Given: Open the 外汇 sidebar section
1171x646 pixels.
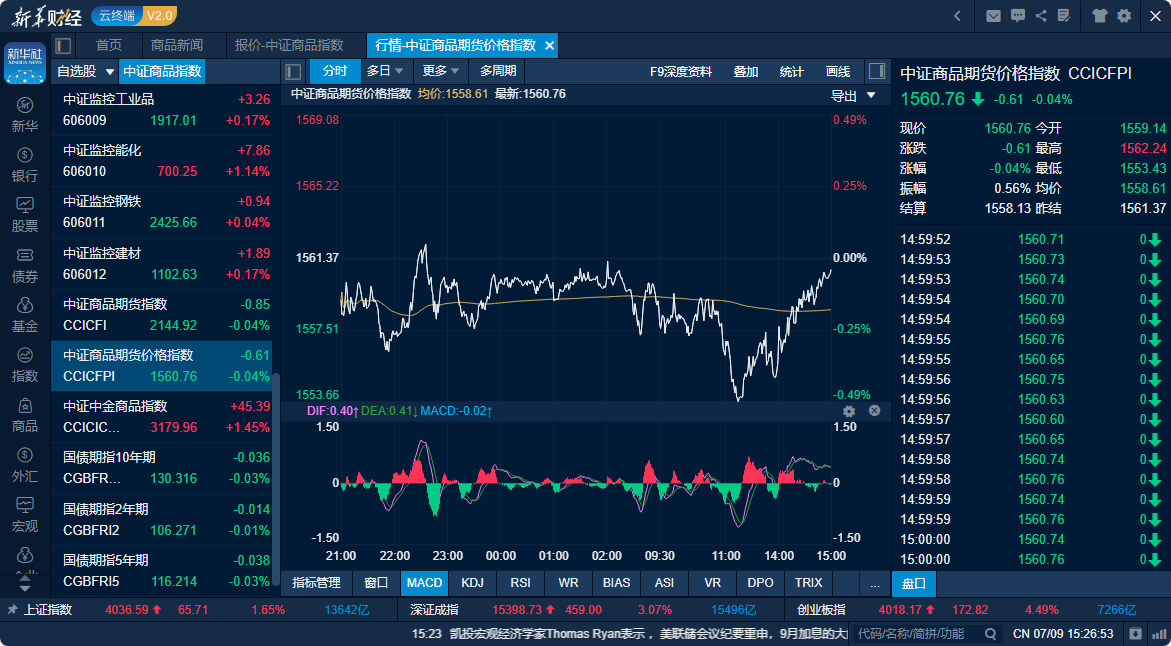Looking at the screenshot, I should [x=25, y=465].
